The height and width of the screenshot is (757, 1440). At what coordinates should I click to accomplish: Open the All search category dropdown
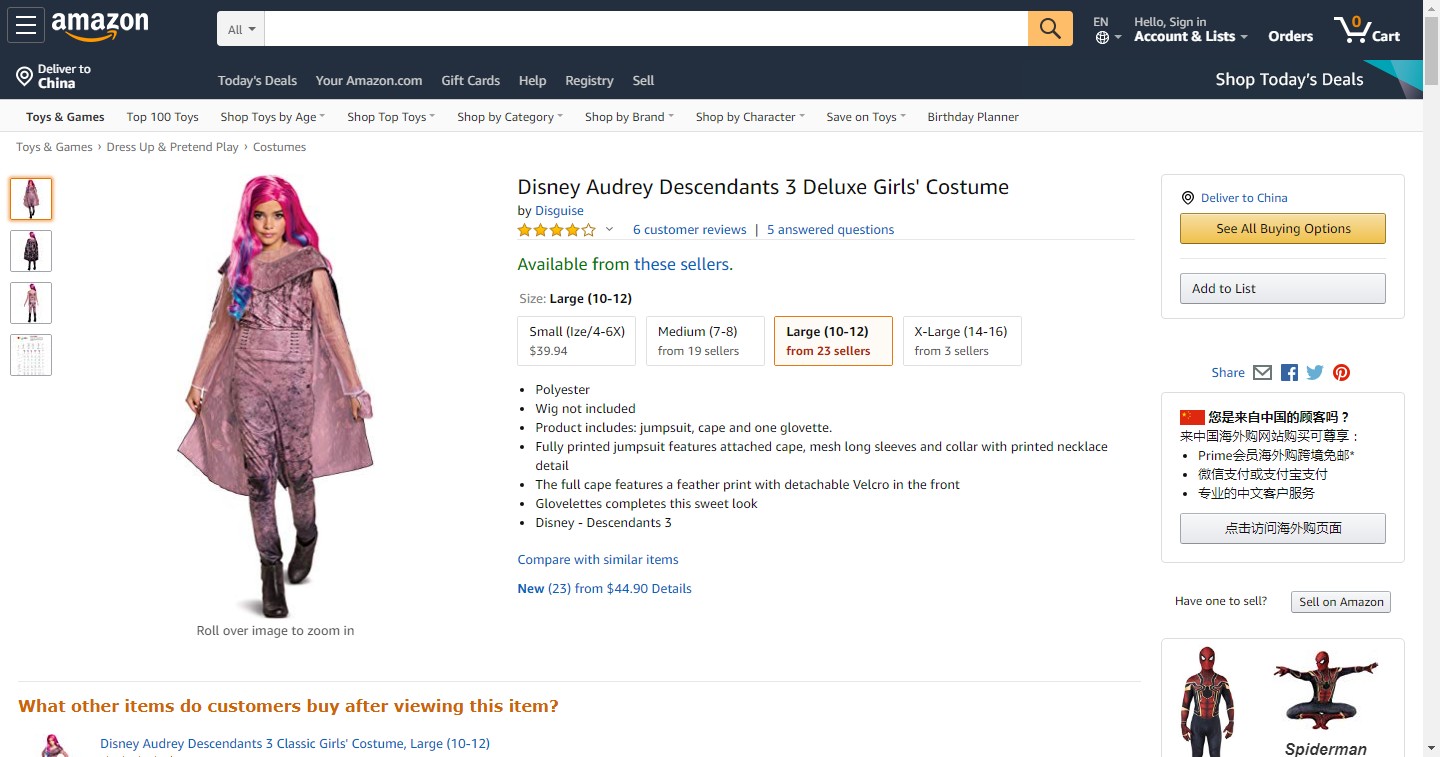[x=241, y=29]
